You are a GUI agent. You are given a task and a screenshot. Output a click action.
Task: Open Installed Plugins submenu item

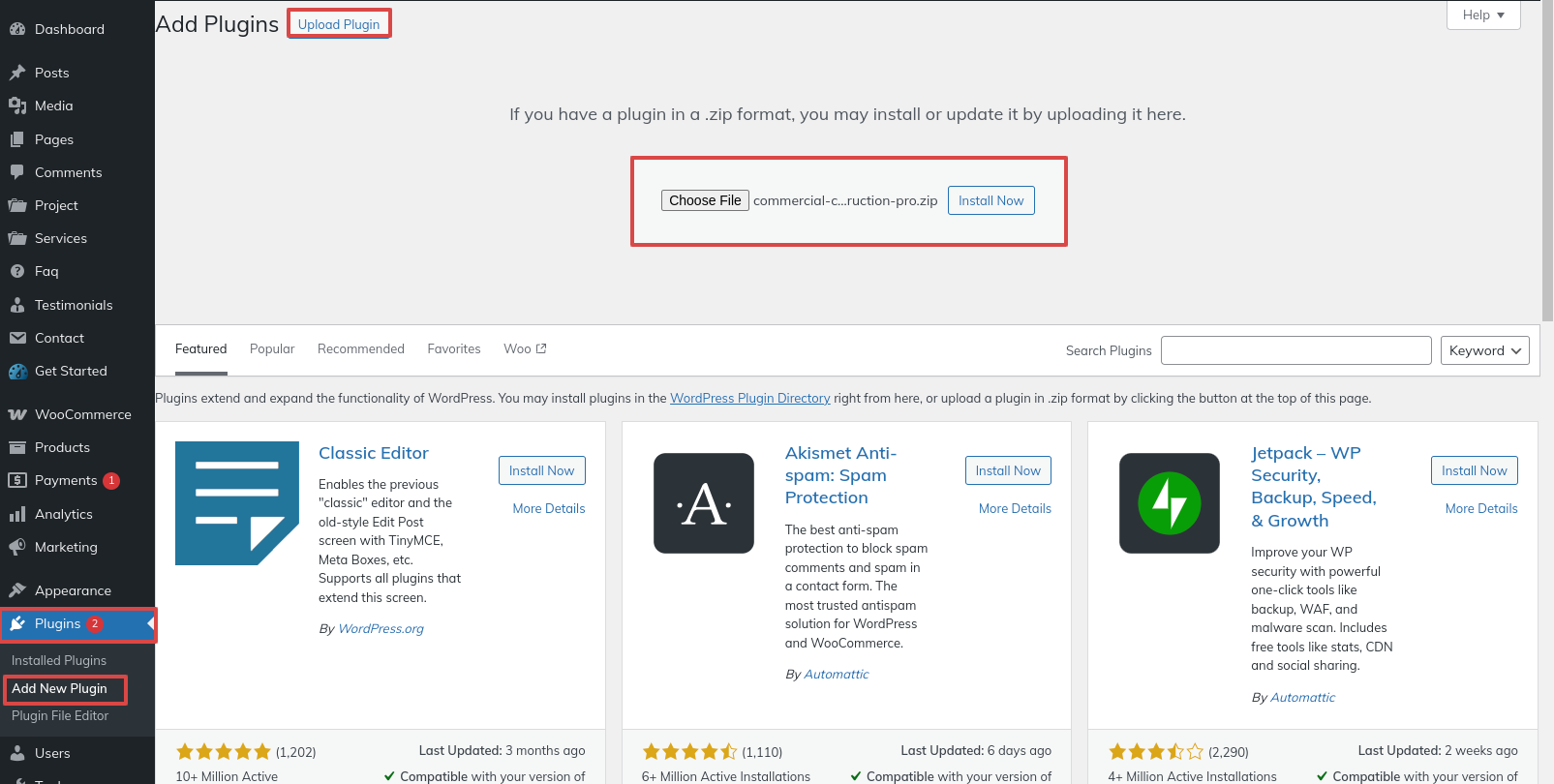pos(59,660)
